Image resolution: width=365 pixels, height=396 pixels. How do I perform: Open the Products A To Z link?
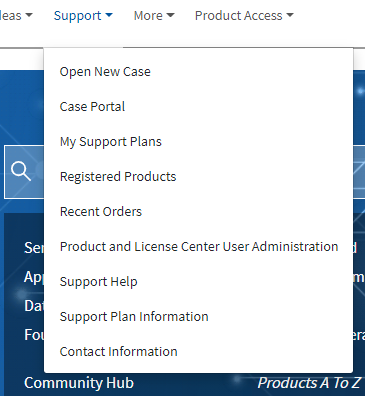tap(309, 383)
